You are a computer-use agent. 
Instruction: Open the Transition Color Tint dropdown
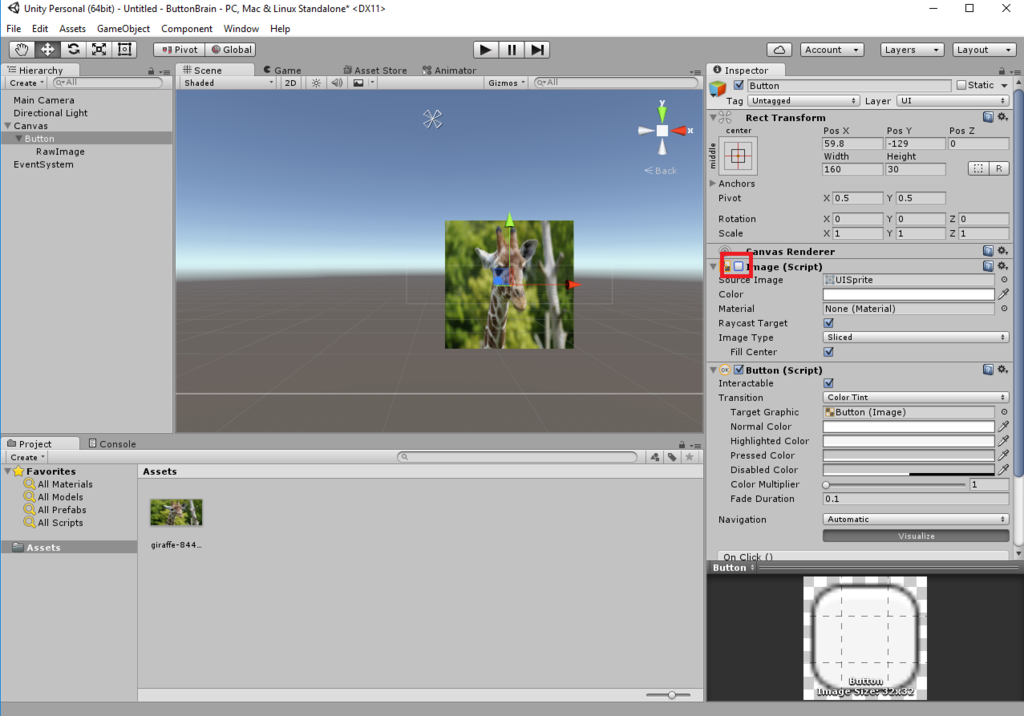(916, 397)
